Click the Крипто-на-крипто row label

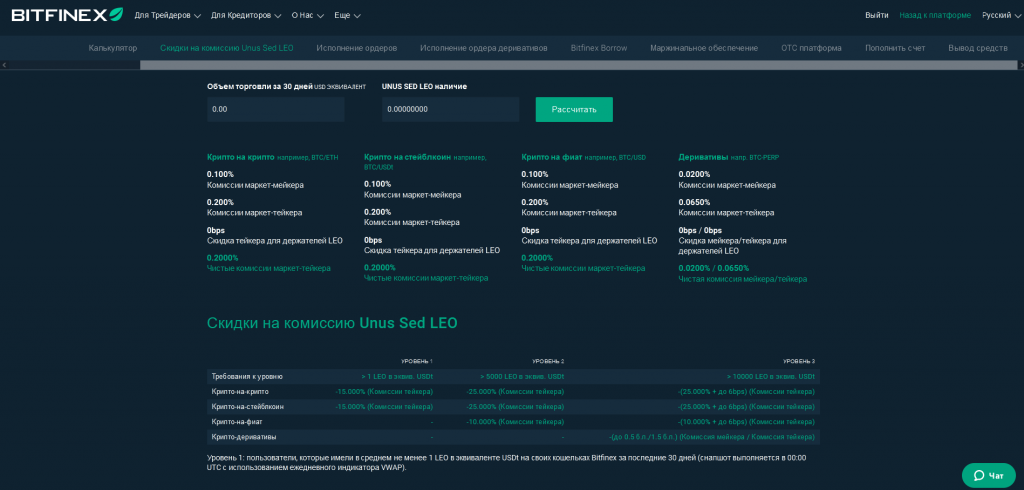click(240, 392)
